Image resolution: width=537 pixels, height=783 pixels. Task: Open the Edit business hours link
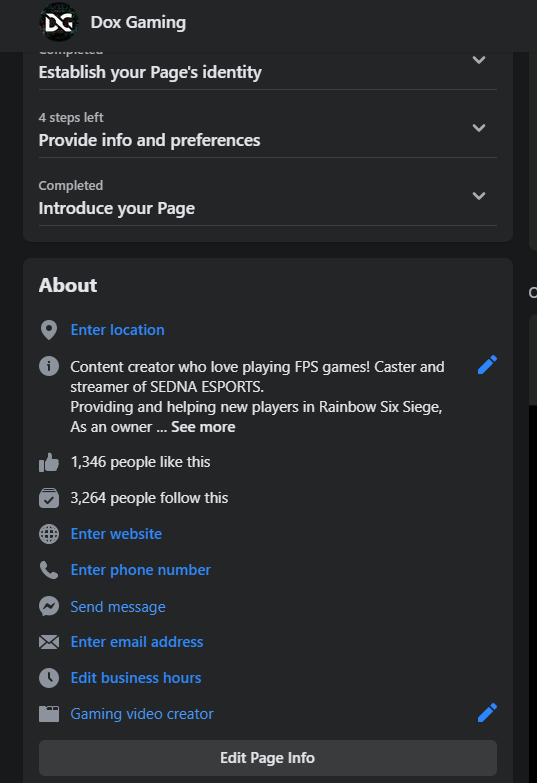(136, 678)
